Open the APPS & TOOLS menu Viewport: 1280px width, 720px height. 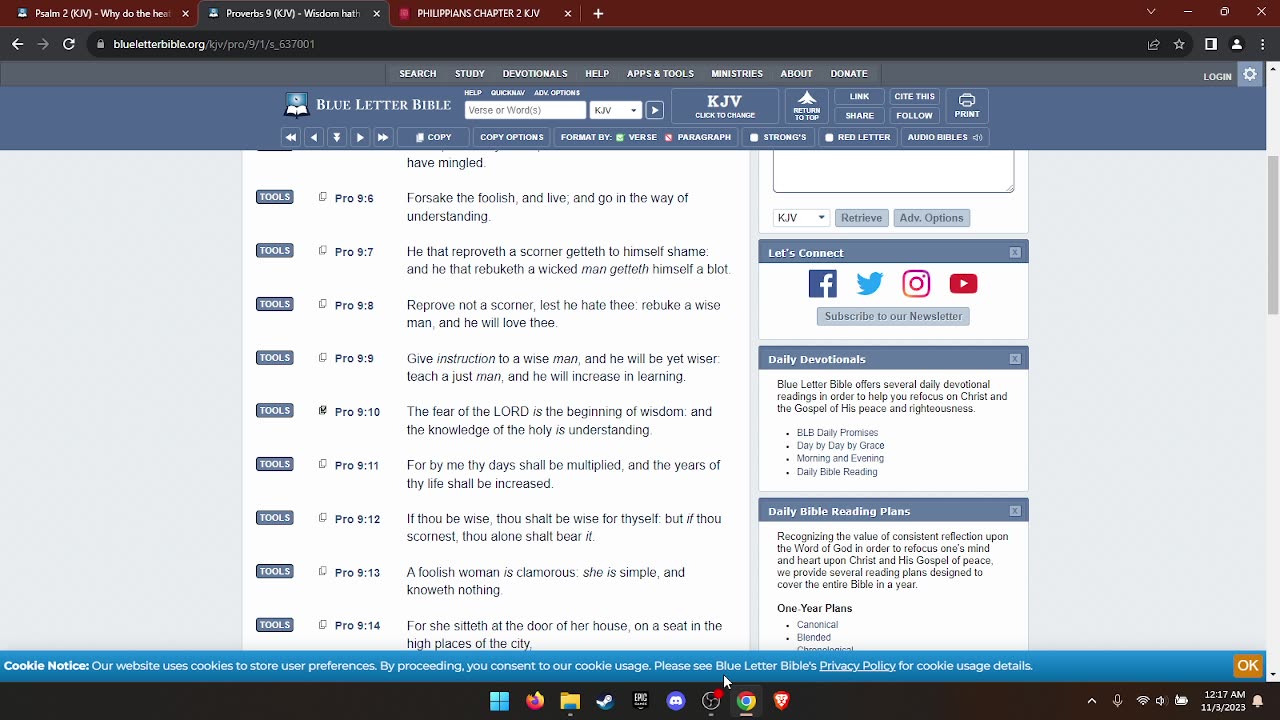click(660, 74)
